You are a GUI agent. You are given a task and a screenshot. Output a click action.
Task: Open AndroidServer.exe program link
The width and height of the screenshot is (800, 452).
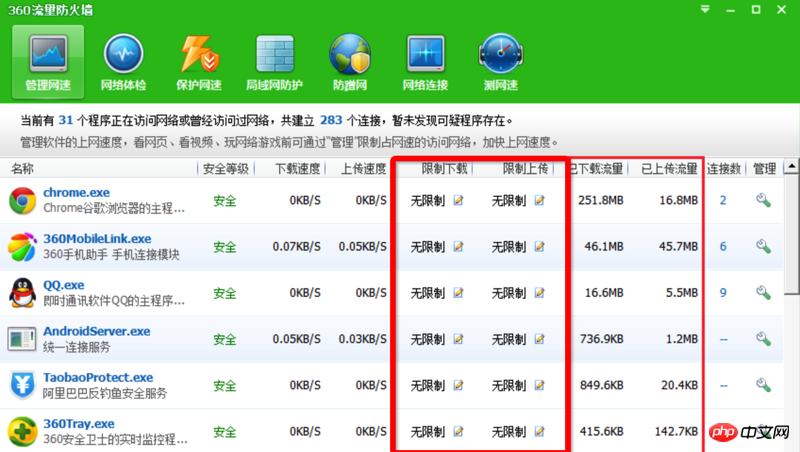coord(97,331)
